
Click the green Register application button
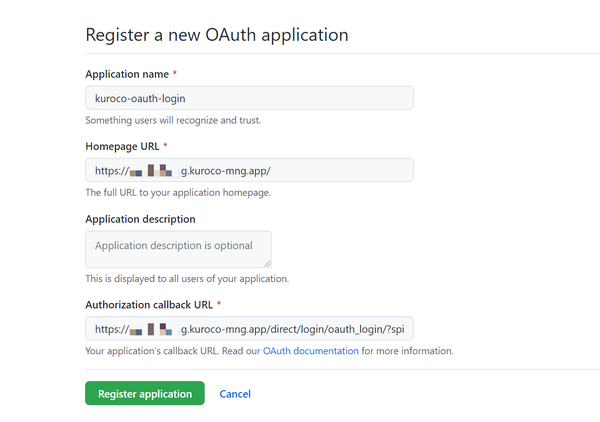pos(145,393)
